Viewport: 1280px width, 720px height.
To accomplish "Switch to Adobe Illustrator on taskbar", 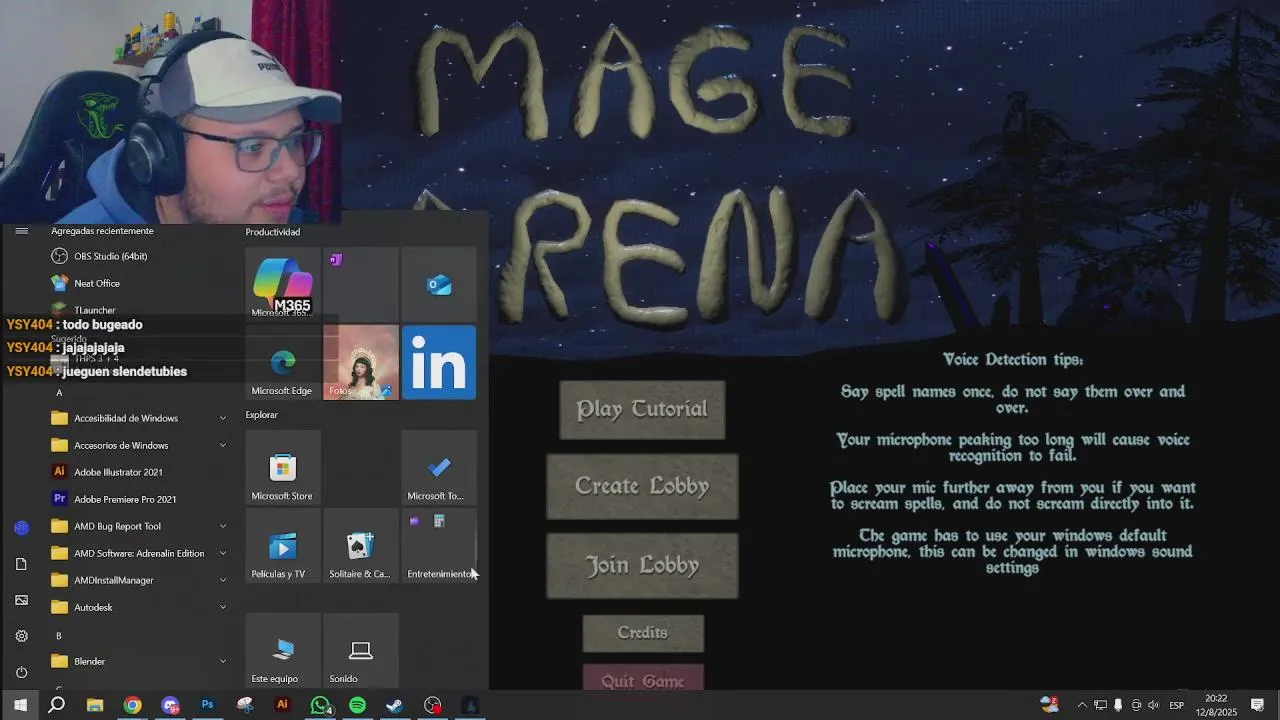I will [x=282, y=705].
